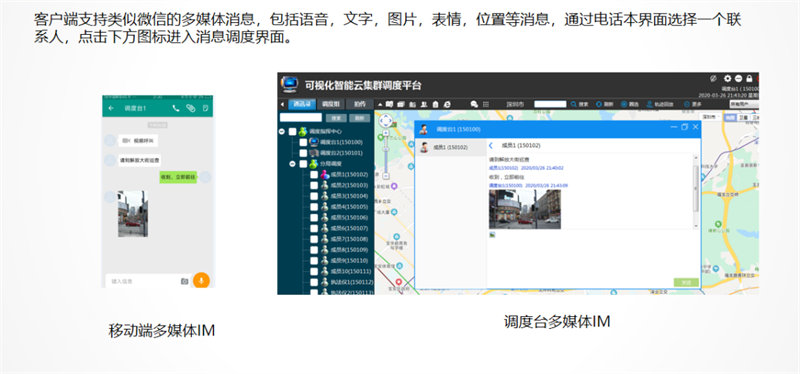Click the lock icon in platform header

tap(749, 79)
